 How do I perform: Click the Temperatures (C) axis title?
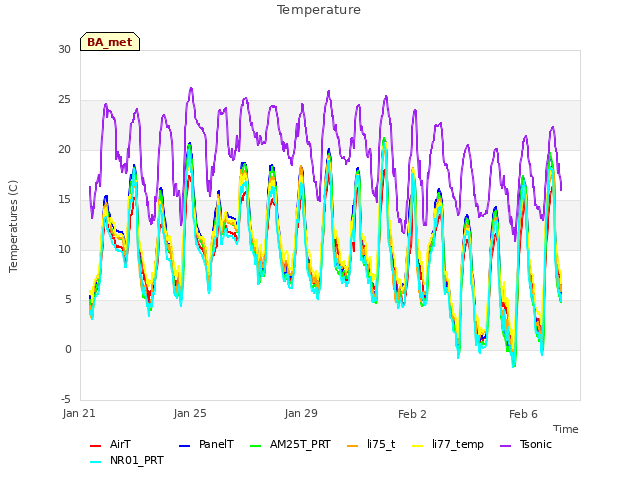[13, 226]
